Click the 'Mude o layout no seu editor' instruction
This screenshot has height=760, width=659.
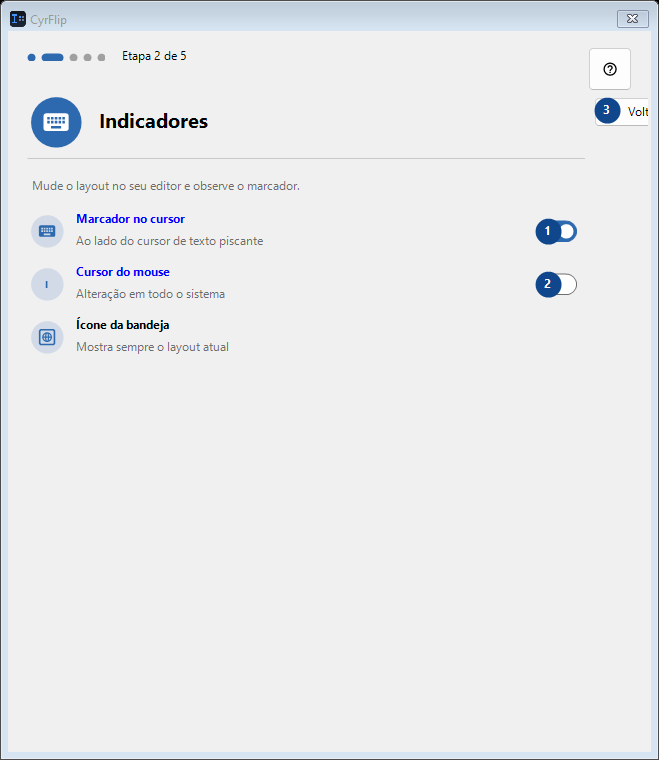click(166, 186)
